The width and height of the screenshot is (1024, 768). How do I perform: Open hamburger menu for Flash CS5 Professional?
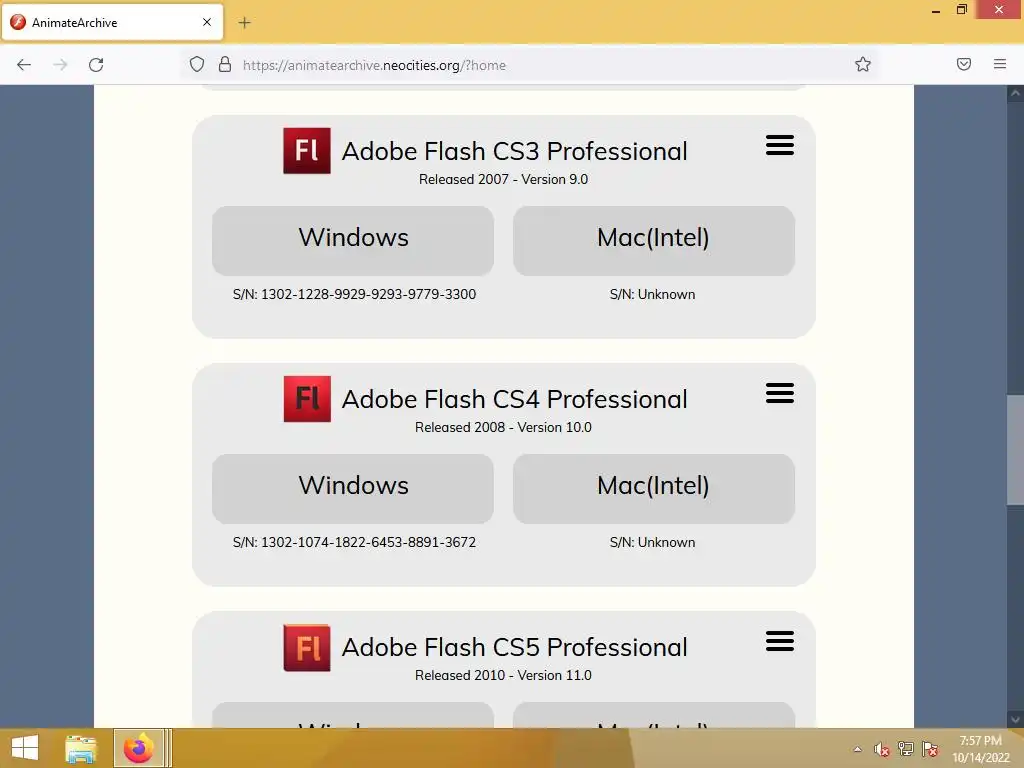coord(780,641)
